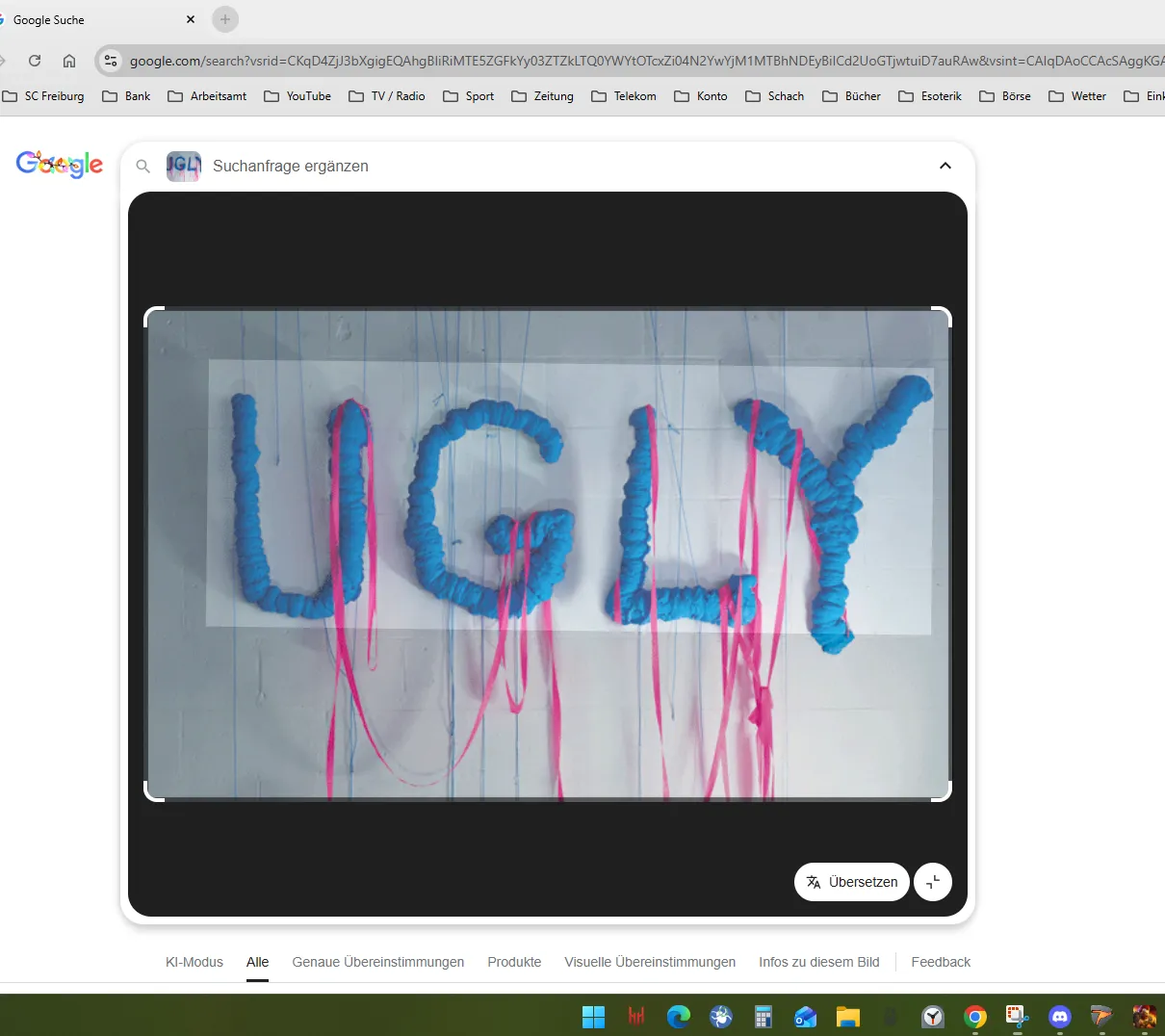
Task: Click the site information icon in address bar
Action: (111, 60)
